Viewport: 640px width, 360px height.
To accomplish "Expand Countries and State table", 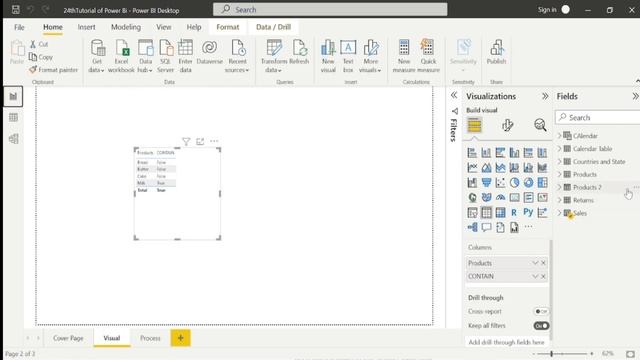I will click(560, 162).
